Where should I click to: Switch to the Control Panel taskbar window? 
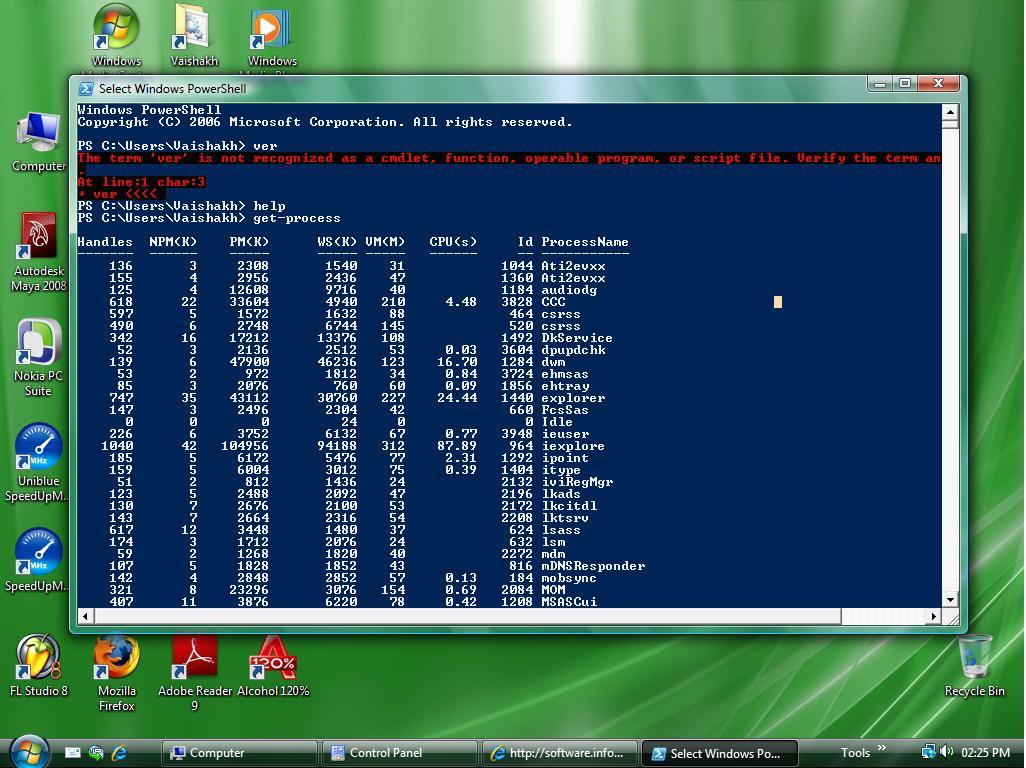(399, 753)
